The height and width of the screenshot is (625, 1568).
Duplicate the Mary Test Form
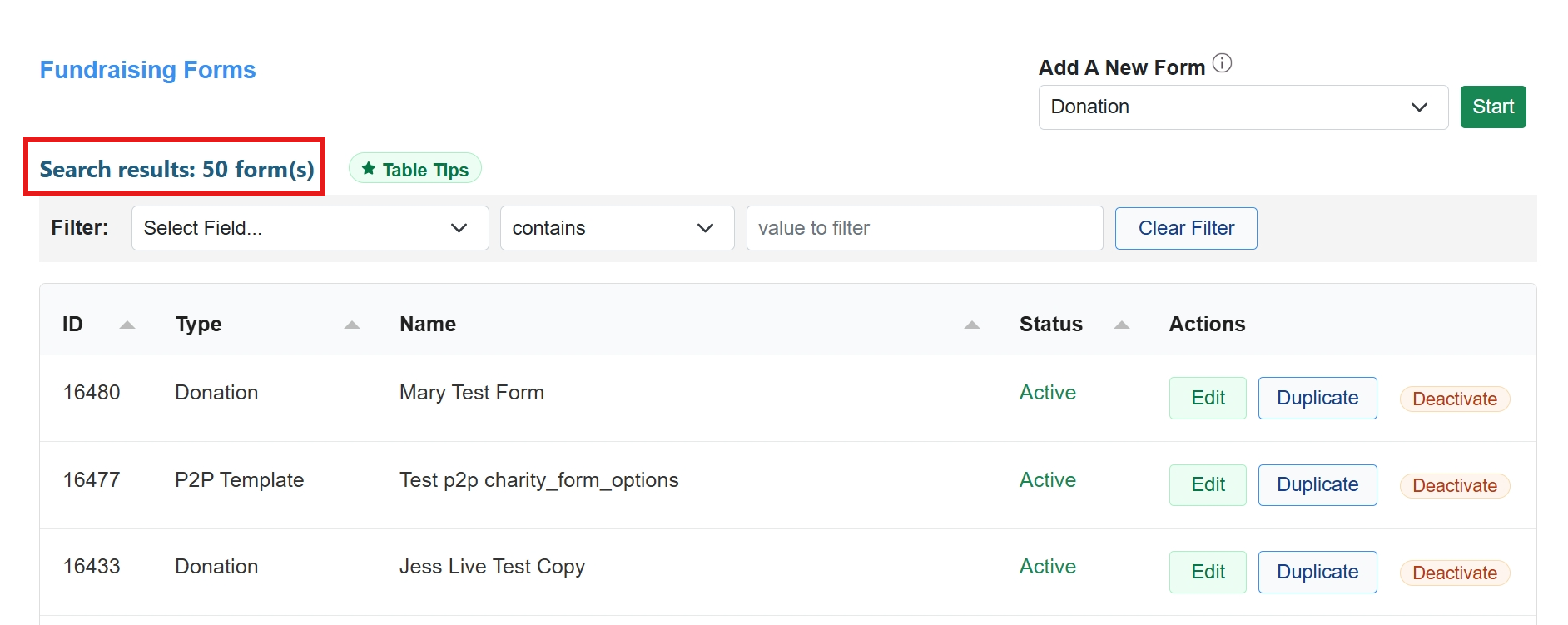coord(1317,398)
